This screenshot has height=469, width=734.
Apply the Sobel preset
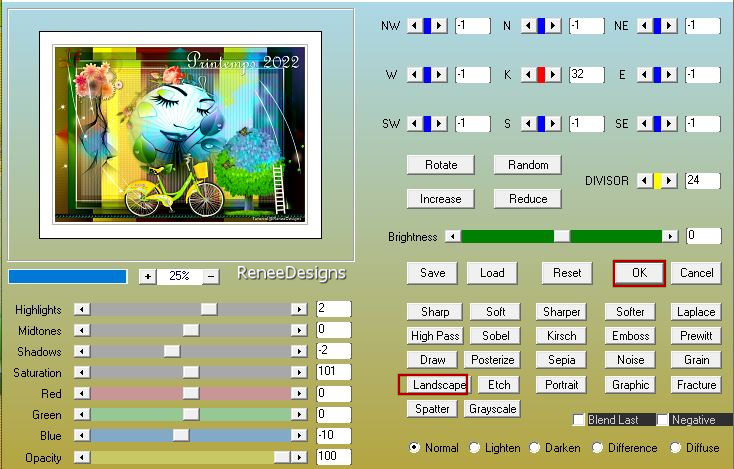[x=495, y=336]
